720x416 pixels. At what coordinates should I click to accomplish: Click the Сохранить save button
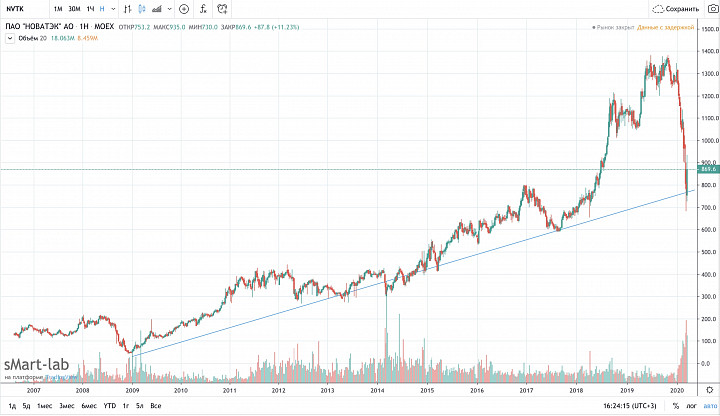(676, 9)
